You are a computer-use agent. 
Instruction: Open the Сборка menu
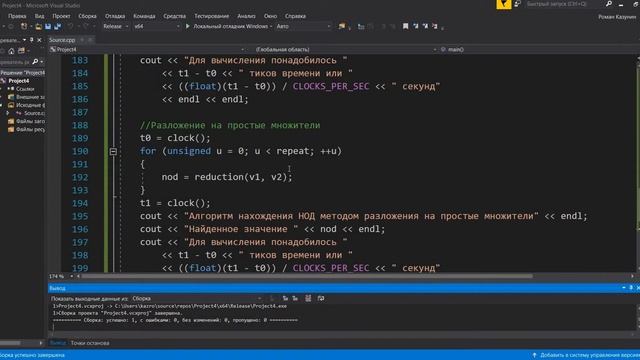click(87, 16)
